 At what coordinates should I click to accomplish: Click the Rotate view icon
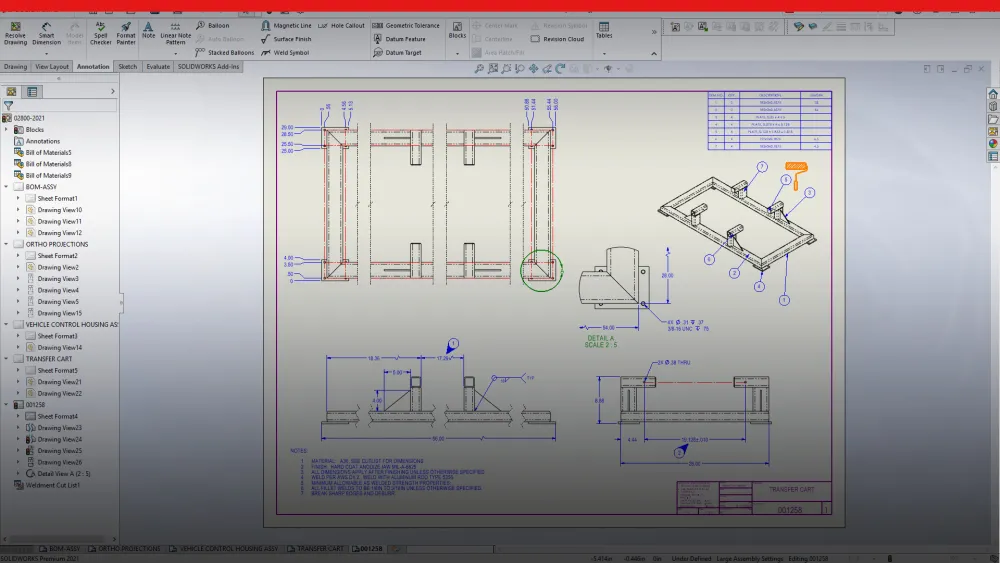(x=560, y=68)
